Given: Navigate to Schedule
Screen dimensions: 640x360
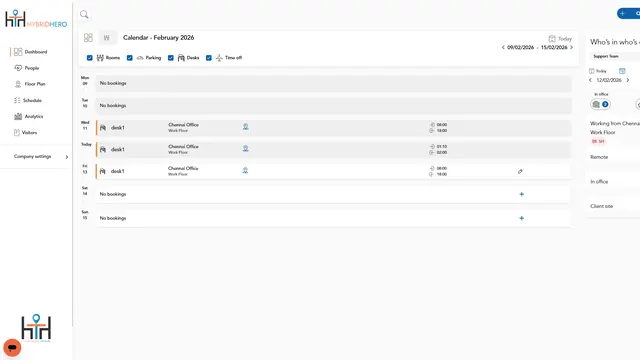Looking at the screenshot, I should pos(28,100).
